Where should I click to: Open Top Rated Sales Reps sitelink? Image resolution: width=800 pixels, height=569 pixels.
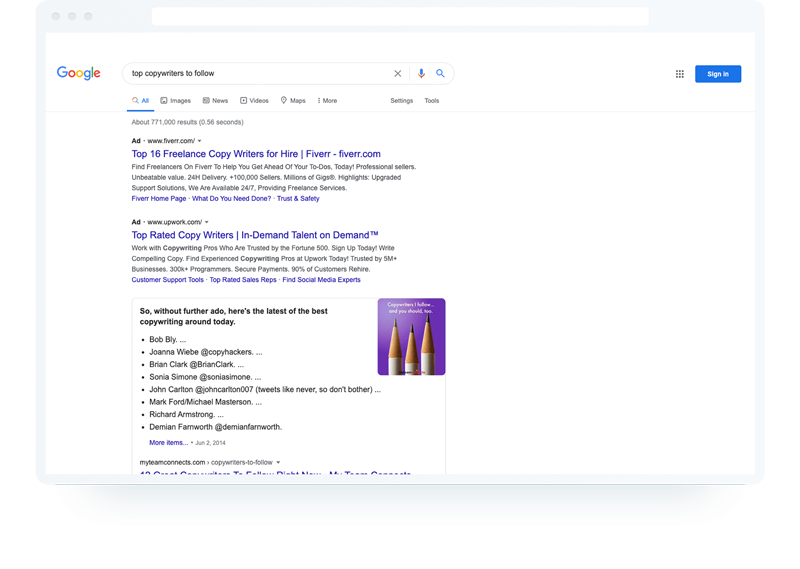243,280
